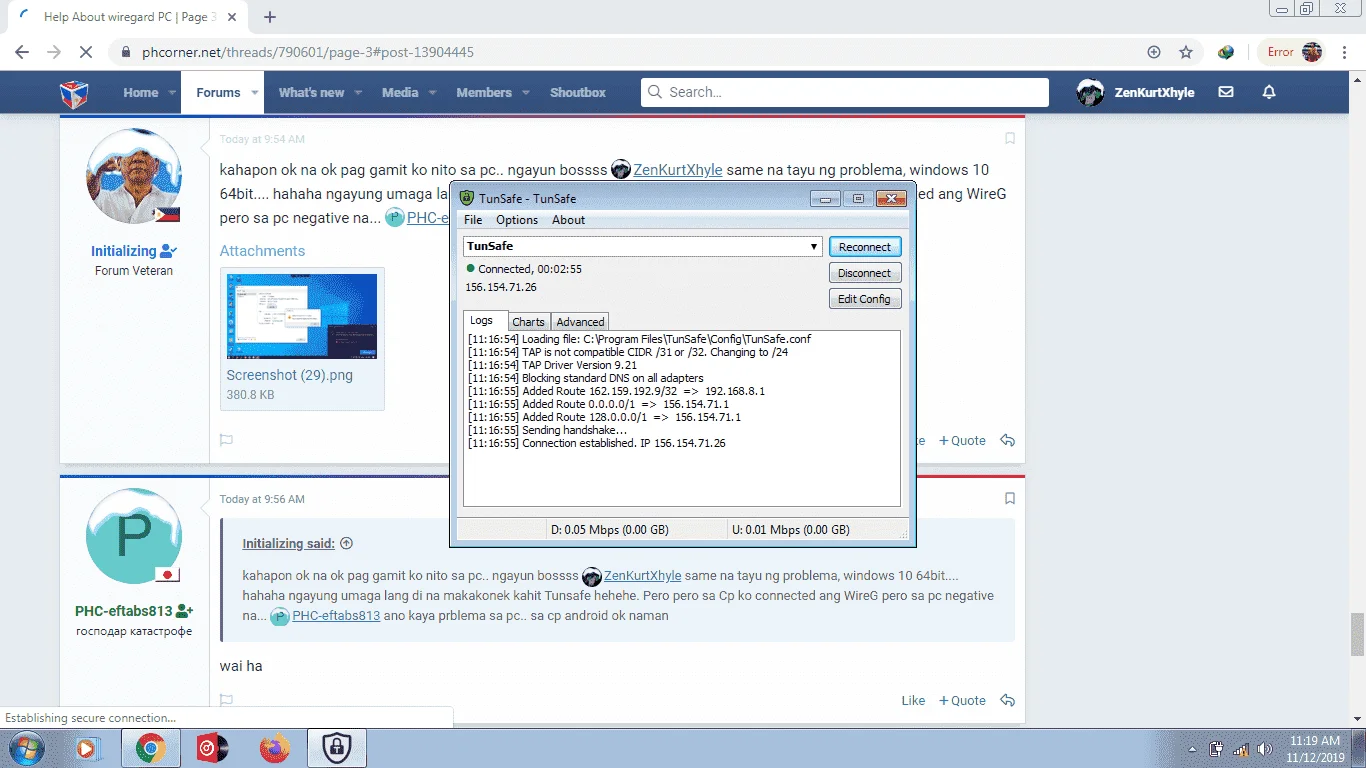This screenshot has height=768, width=1366.
Task: Open the Shoutbox link
Action: pos(578,92)
